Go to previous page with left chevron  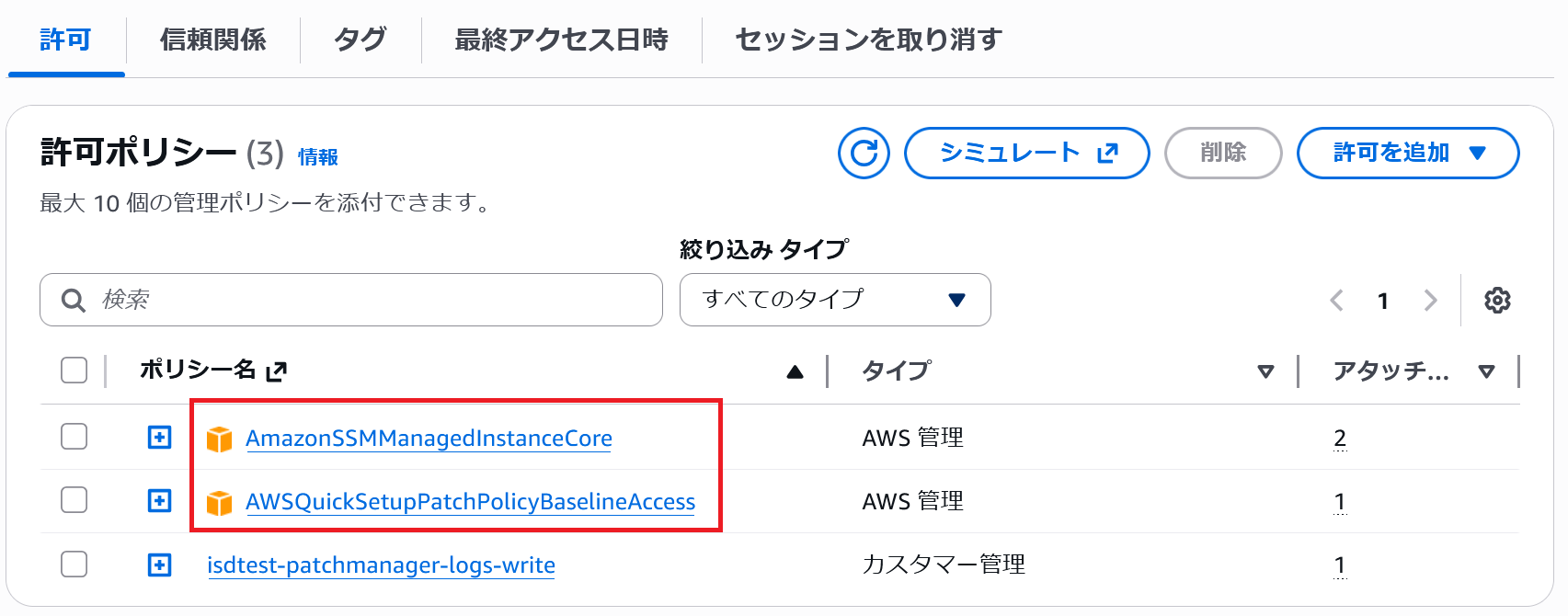(1337, 301)
